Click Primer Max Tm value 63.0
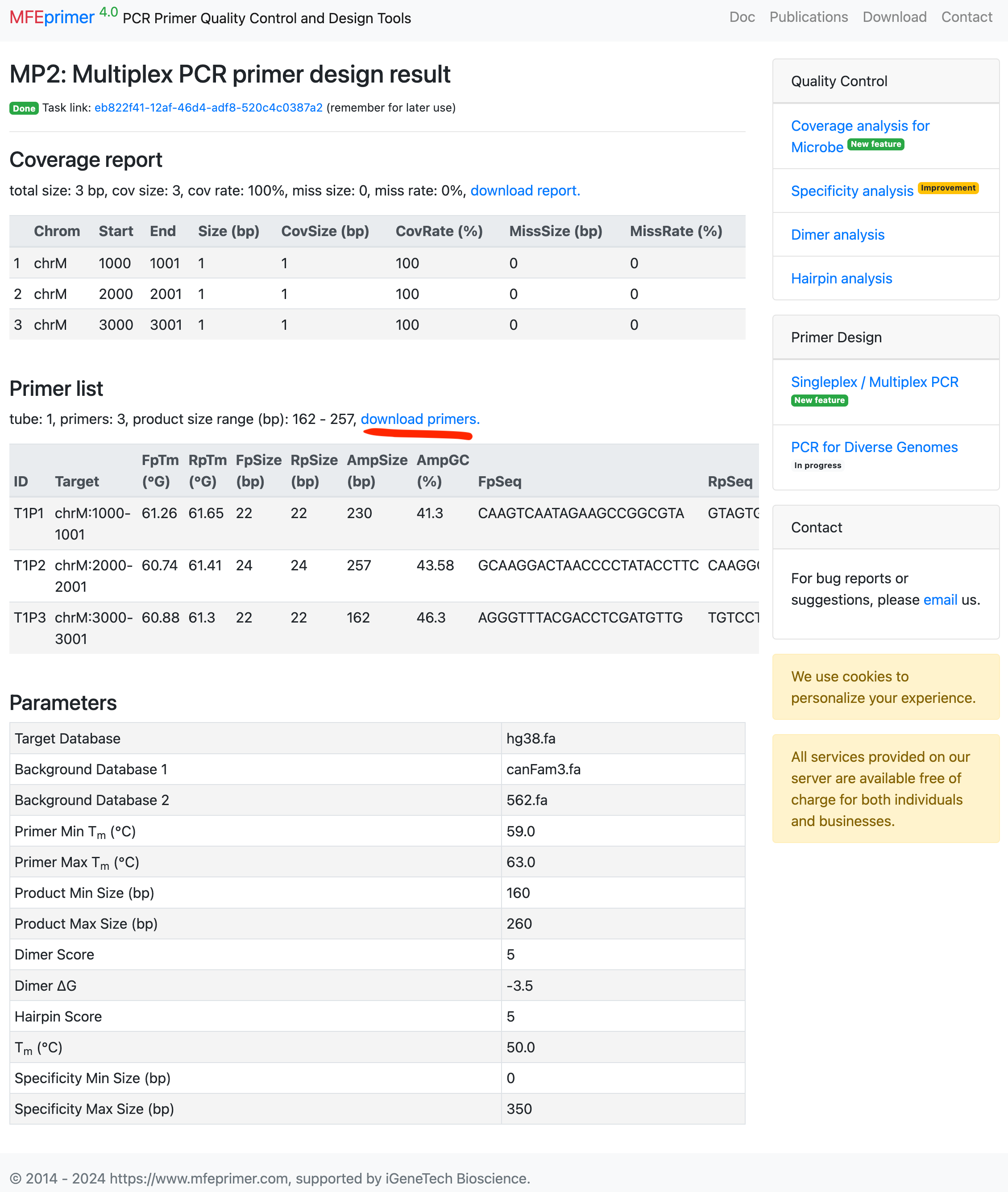The width and height of the screenshot is (1008, 1192). (x=521, y=862)
